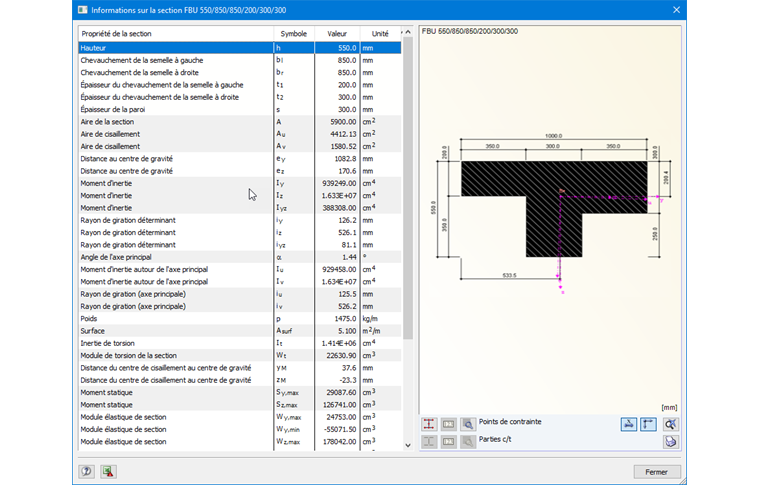This screenshot has height=485, width=760.
Task: Click the grayed c/t parts section icon
Action: tap(429, 441)
